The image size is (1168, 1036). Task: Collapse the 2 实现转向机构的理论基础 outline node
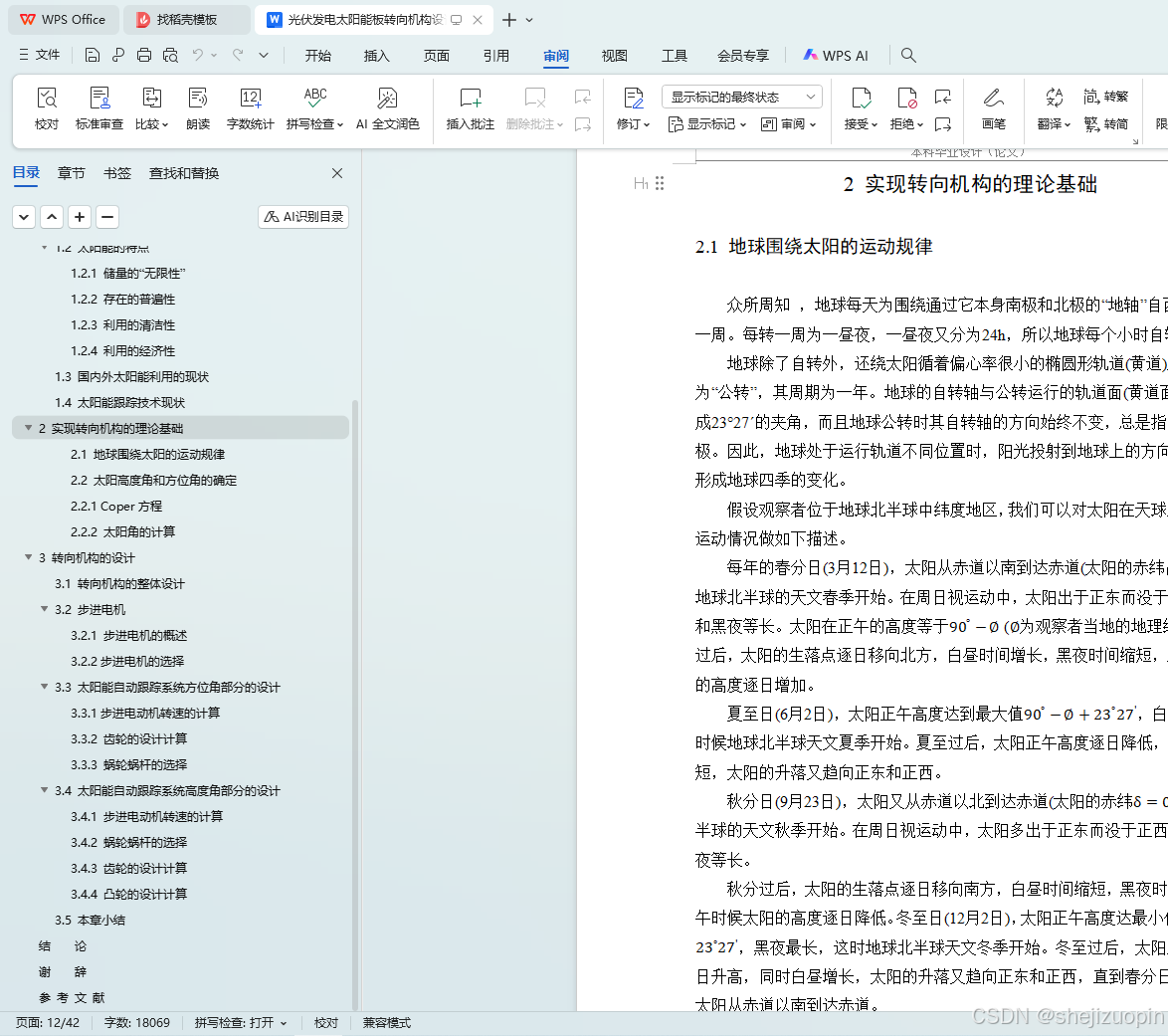click(x=28, y=428)
